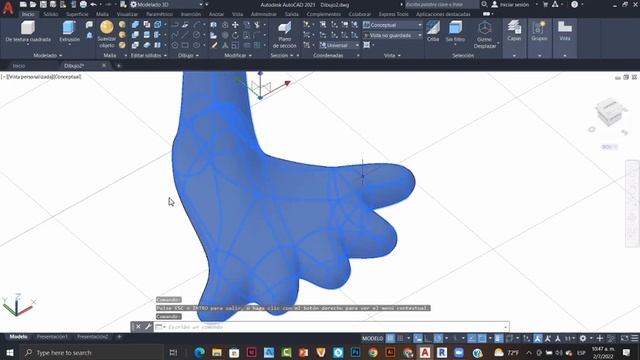This screenshot has height=360, width=640.
Task: Switch to the Inicio document tab
Action: pos(19,65)
